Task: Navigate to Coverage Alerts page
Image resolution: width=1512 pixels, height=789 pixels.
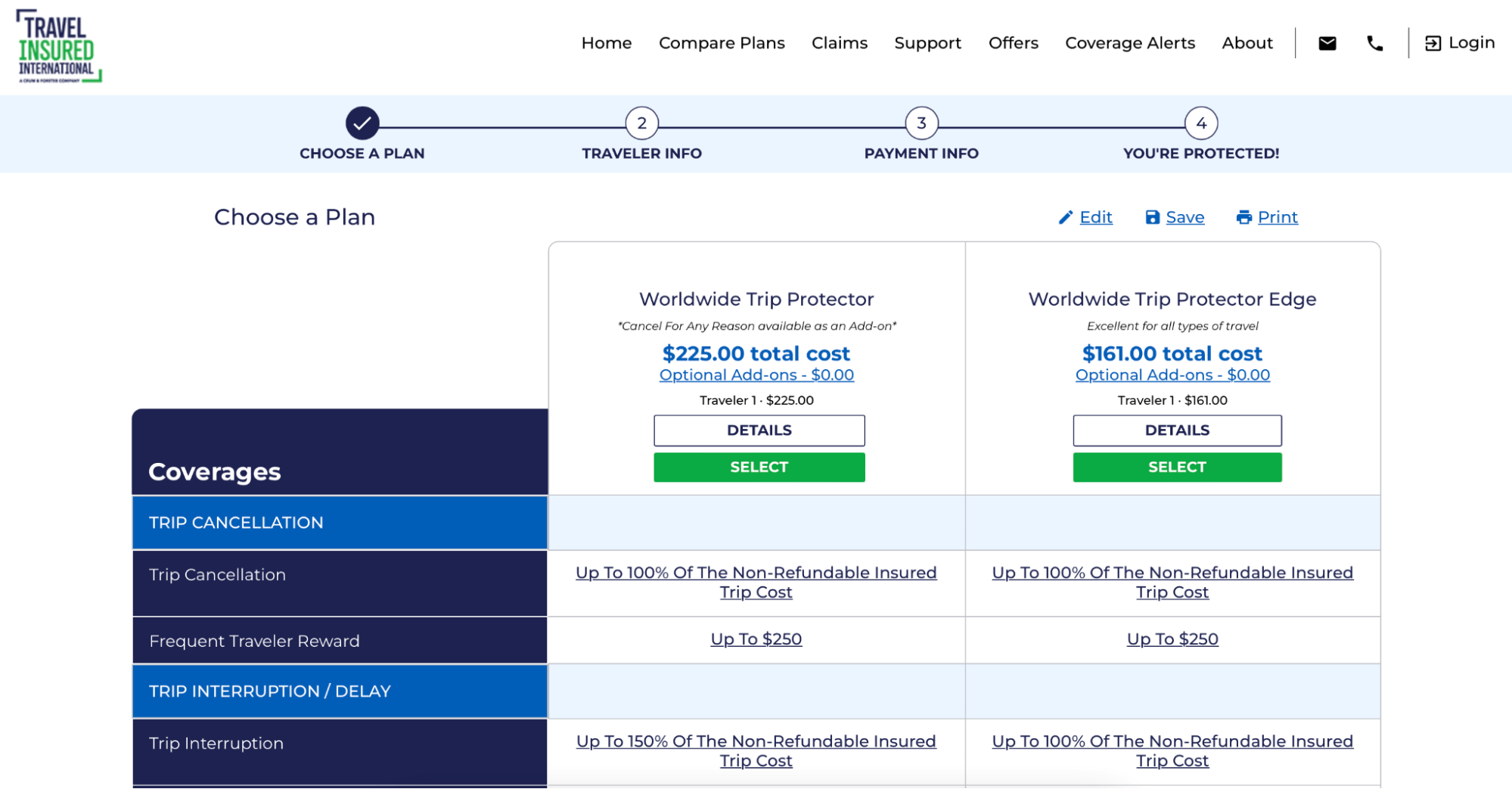Action: [1129, 43]
